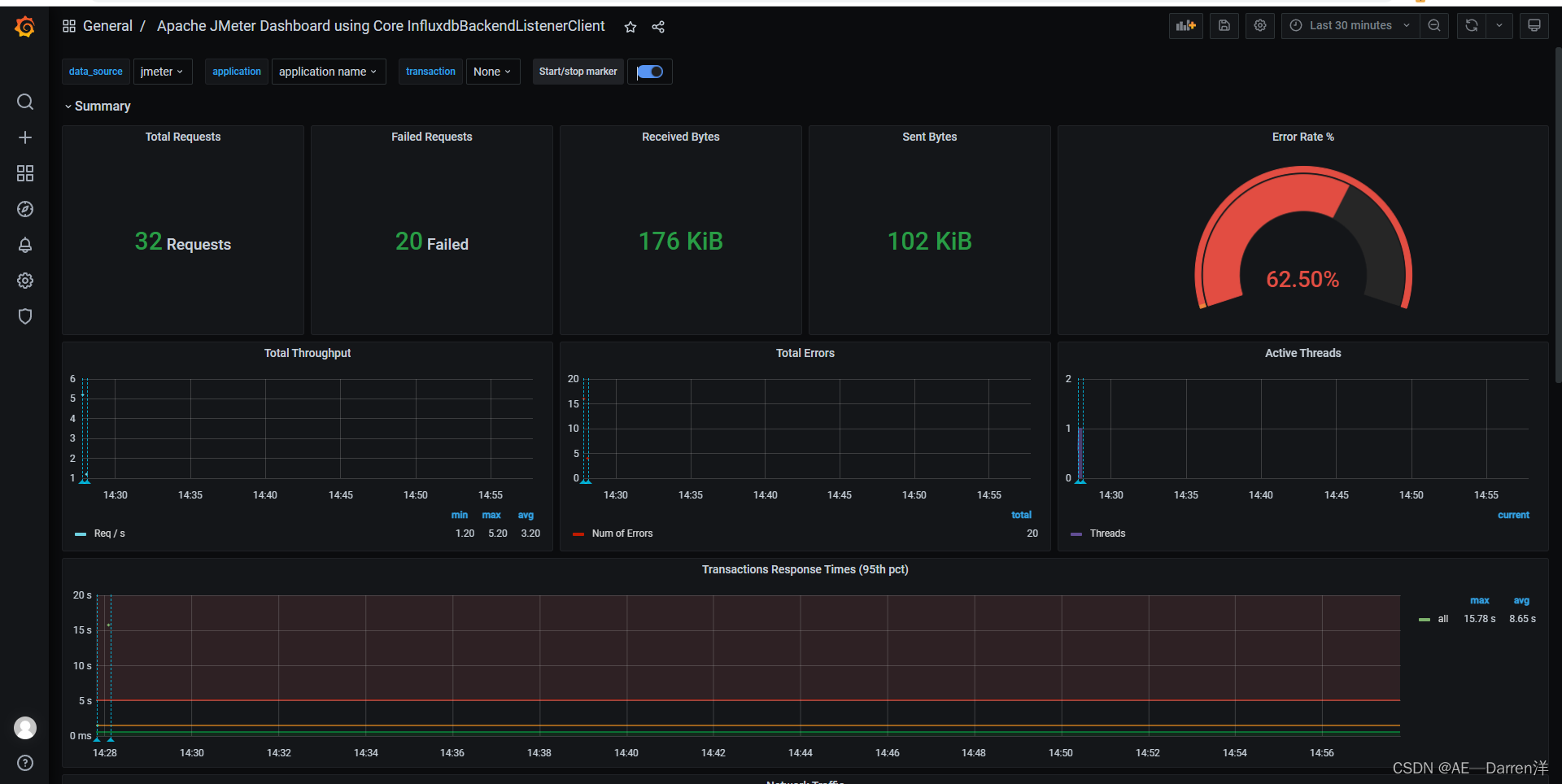Toggle the Start/stop marker switch
The width and height of the screenshot is (1562, 784).
pyautogui.click(x=649, y=72)
